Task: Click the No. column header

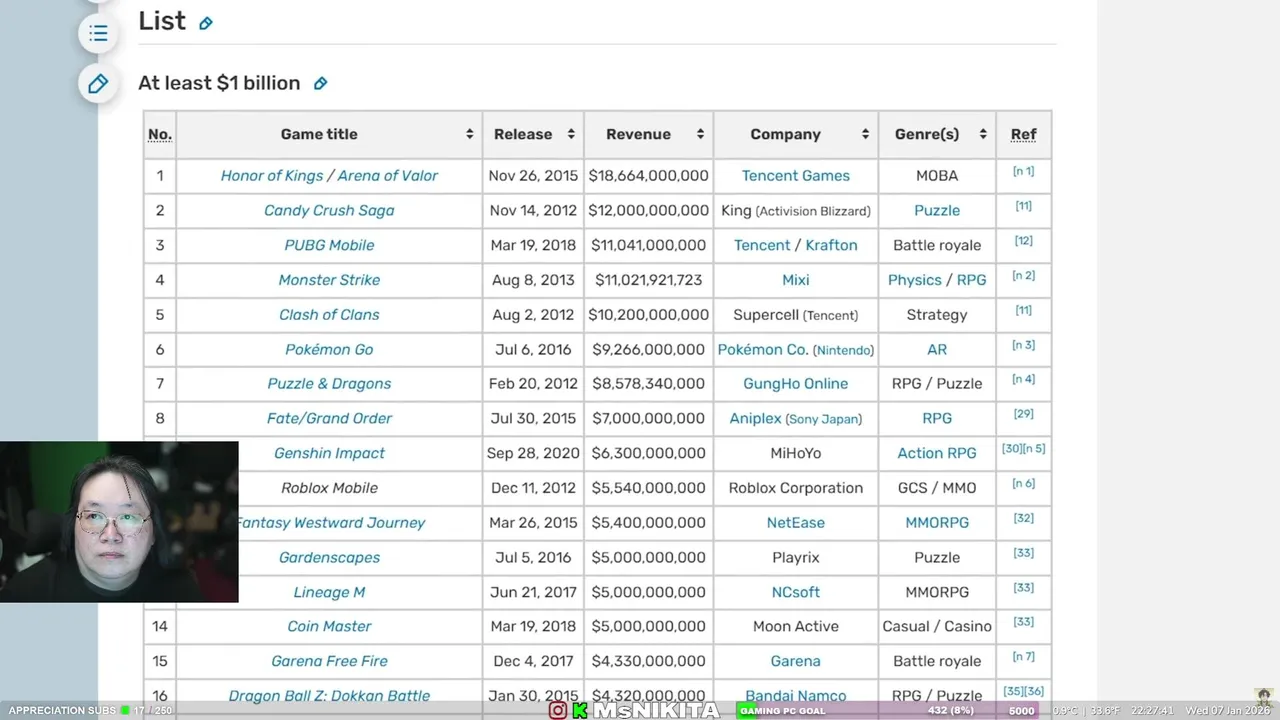Action: (x=160, y=134)
